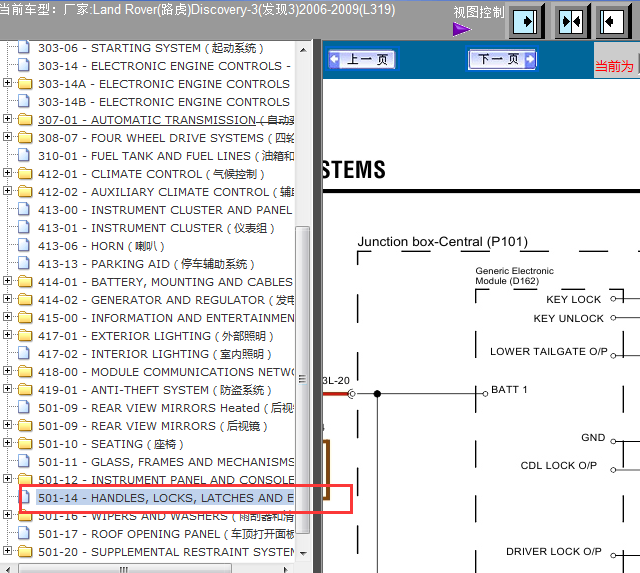
Task: Expand 419-01 Anti-Theft System node
Action: click(7, 389)
